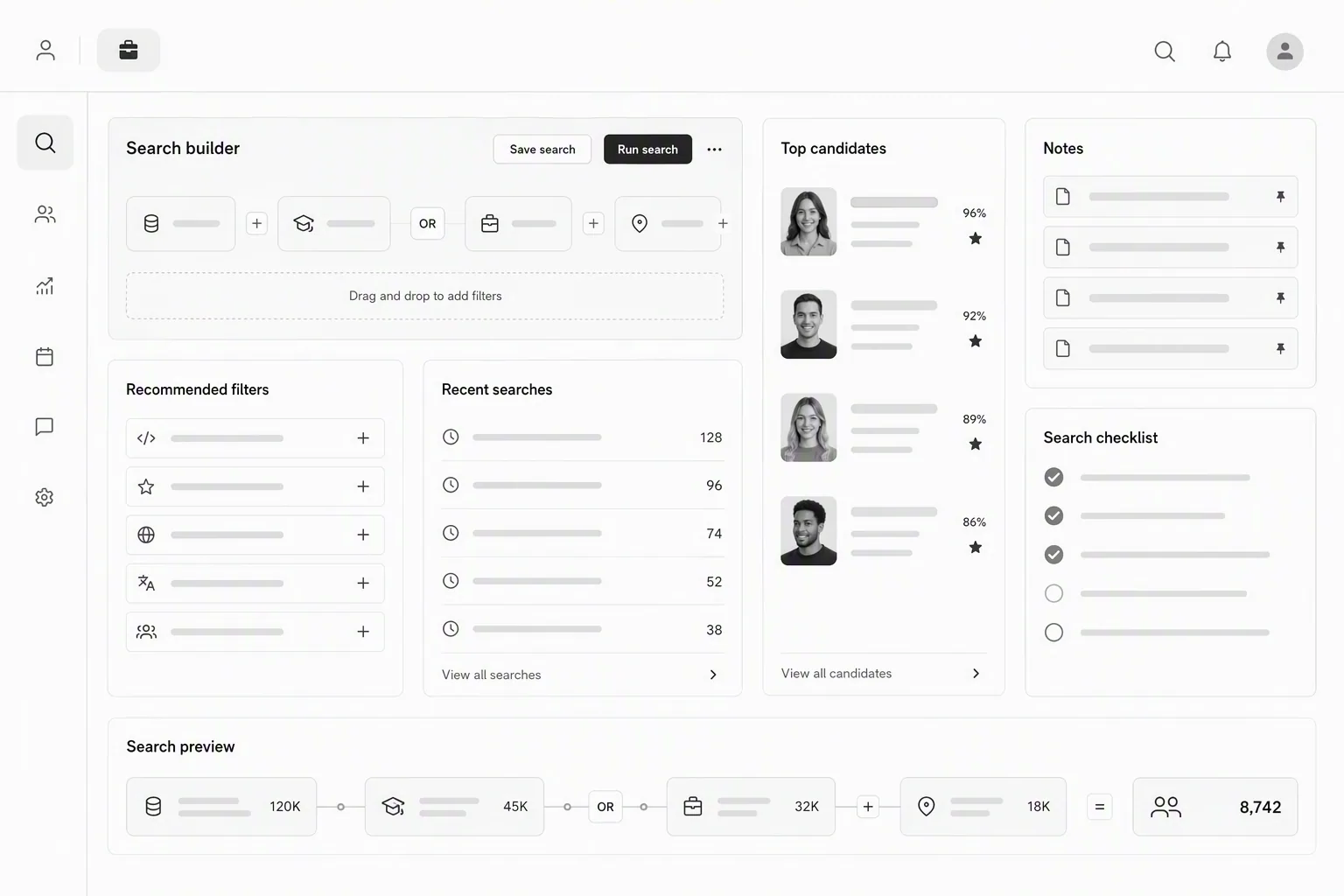Select the briefcase jobs tab in header
Screen dimensions: 1344x896
tap(129, 51)
